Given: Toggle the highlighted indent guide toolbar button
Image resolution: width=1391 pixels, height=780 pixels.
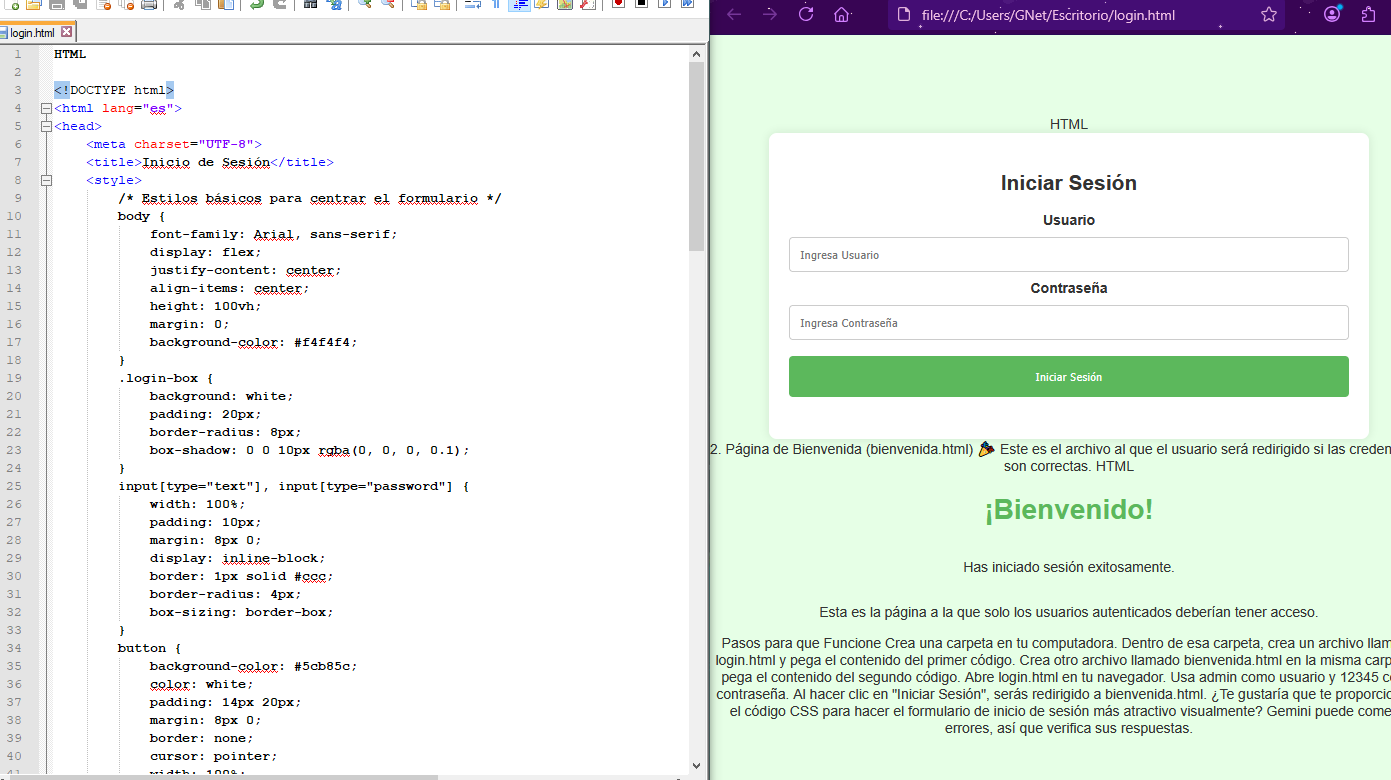Looking at the screenshot, I should [519, 4].
